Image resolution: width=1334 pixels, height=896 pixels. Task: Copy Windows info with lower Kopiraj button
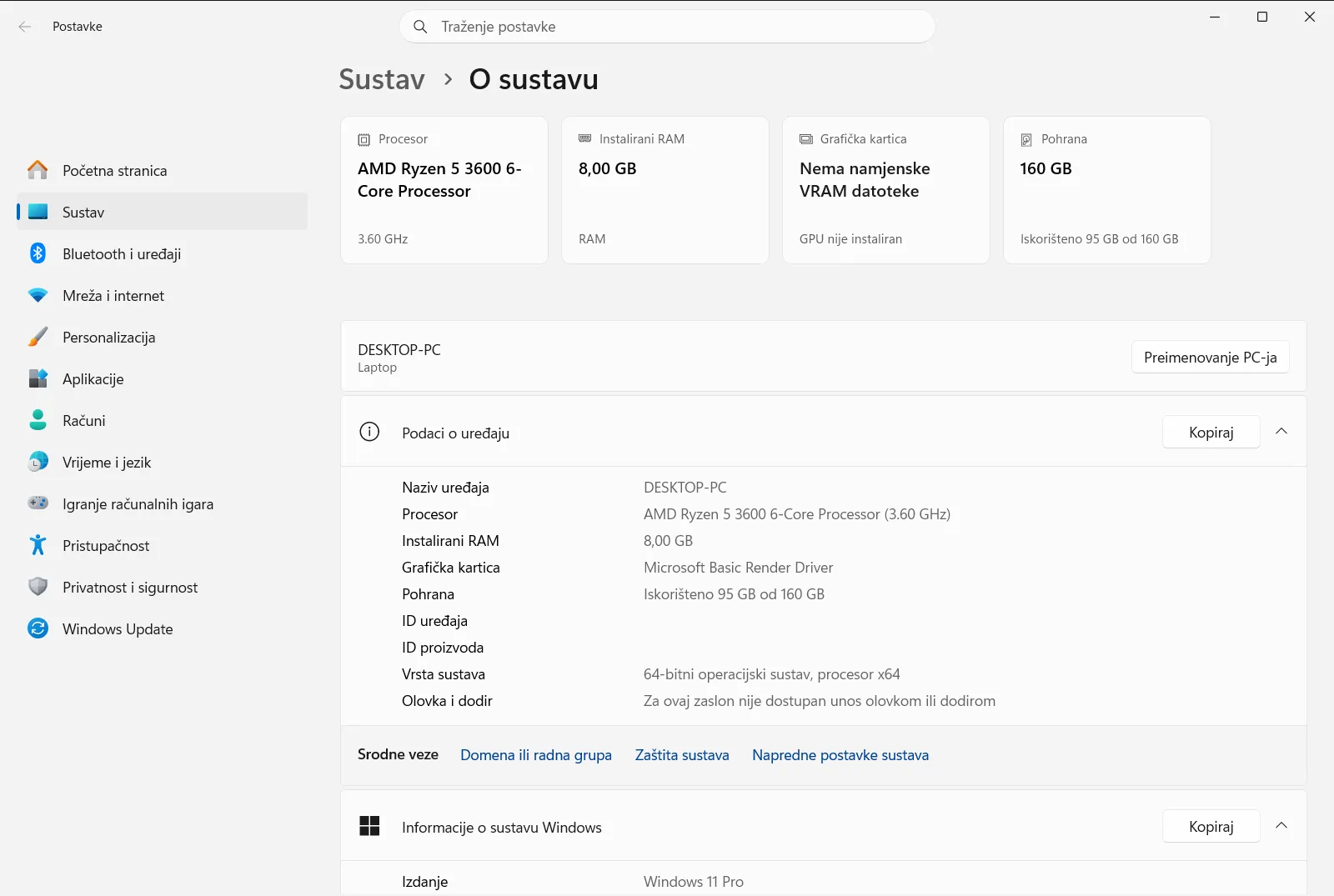click(x=1211, y=826)
